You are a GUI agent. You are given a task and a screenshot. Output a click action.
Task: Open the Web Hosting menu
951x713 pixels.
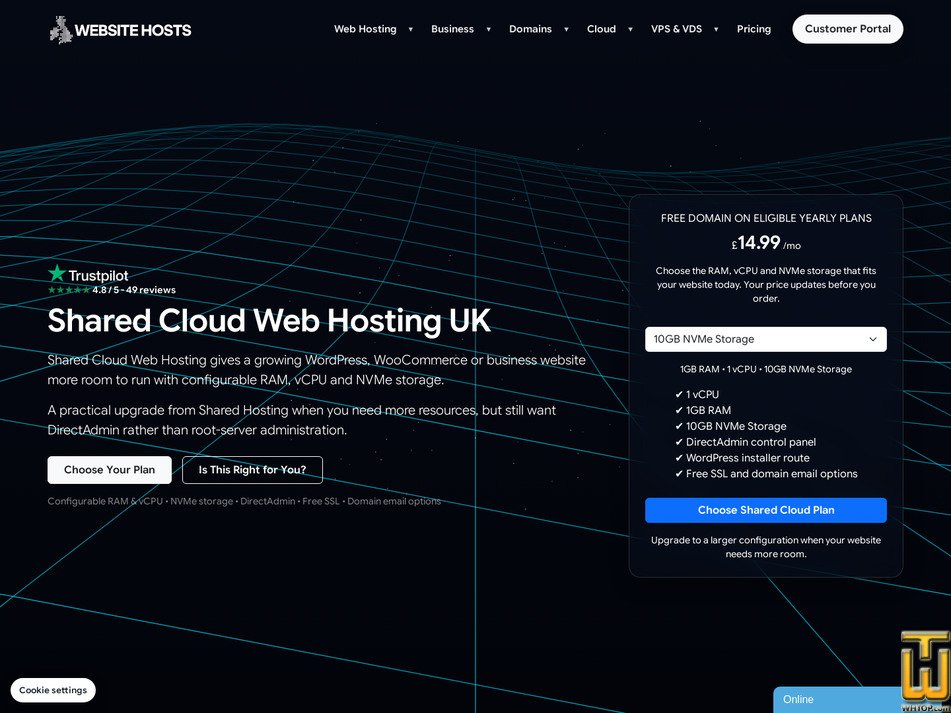tap(365, 29)
